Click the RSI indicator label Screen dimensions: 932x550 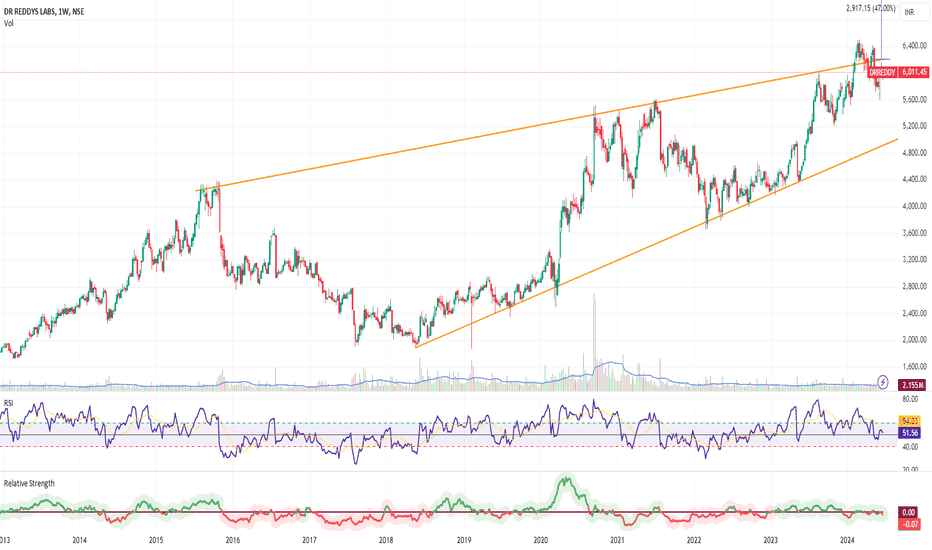tap(8, 403)
